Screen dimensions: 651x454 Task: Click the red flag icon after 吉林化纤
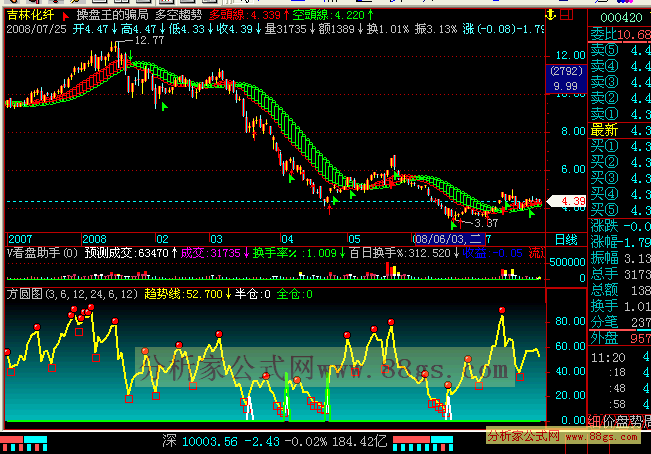tap(65, 16)
